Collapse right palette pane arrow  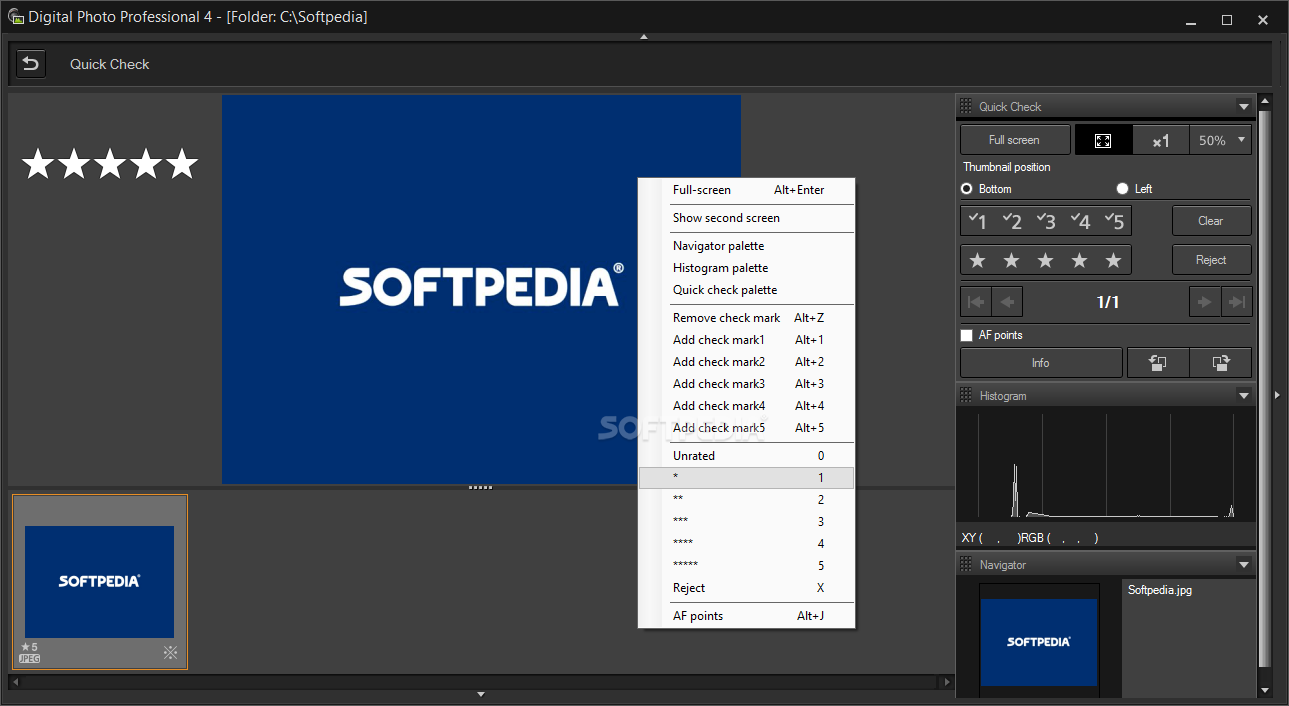pos(1277,396)
